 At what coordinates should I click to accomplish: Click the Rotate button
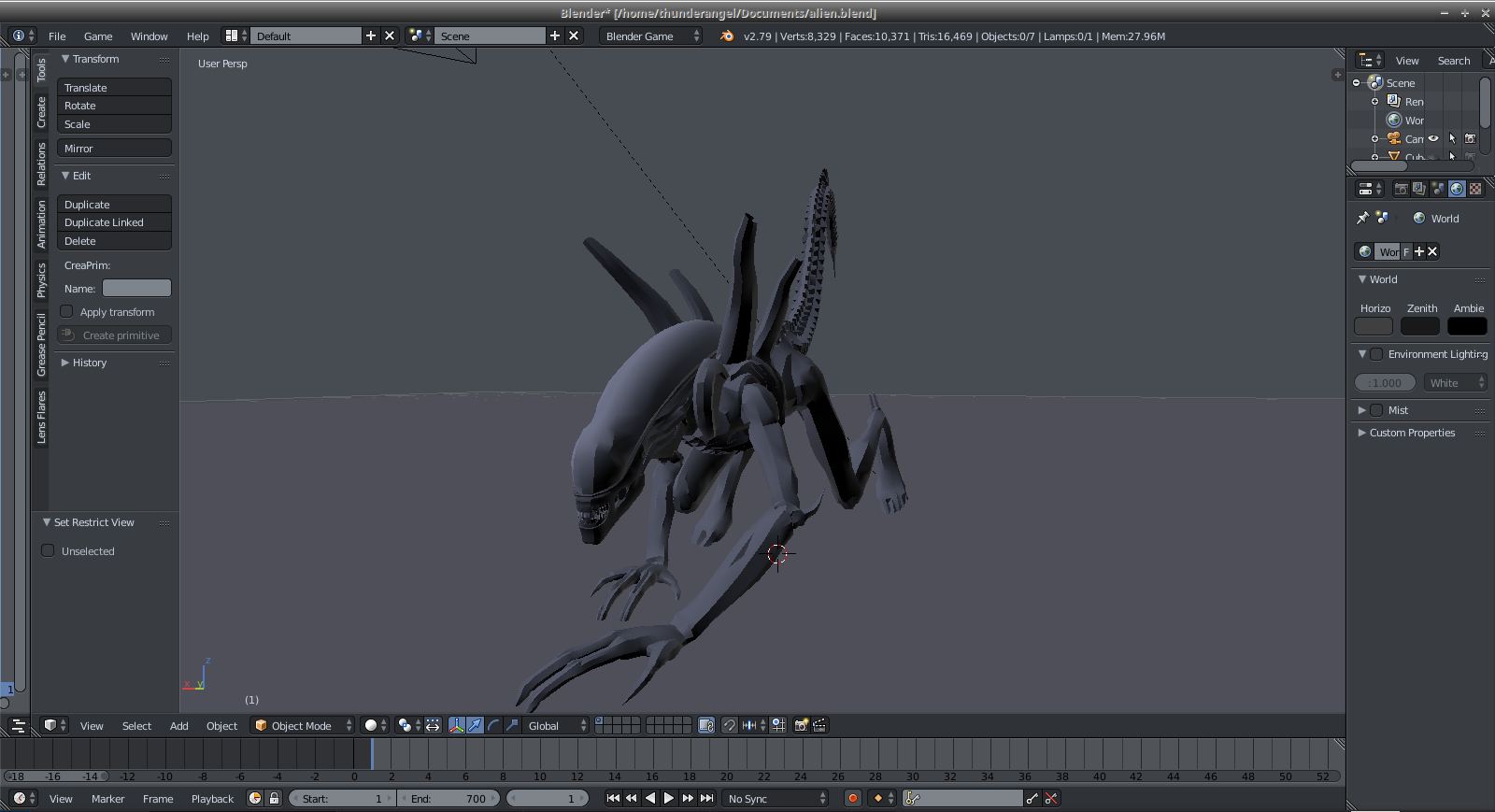(x=114, y=106)
